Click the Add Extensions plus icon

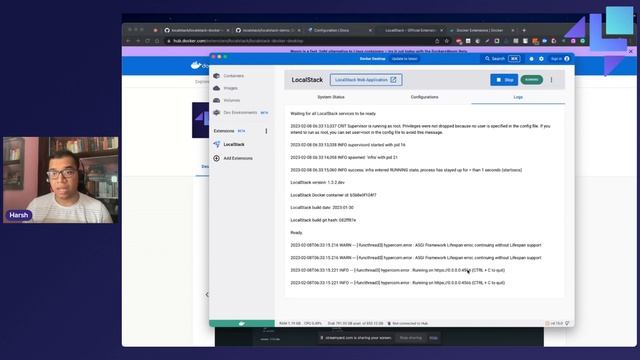(x=216, y=158)
